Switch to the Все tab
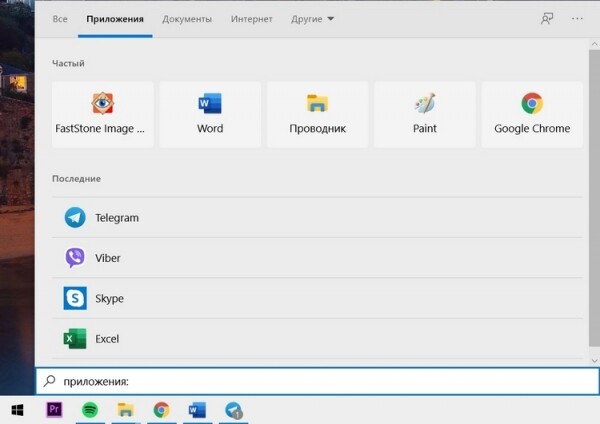The width and height of the screenshot is (600, 424). [60, 19]
